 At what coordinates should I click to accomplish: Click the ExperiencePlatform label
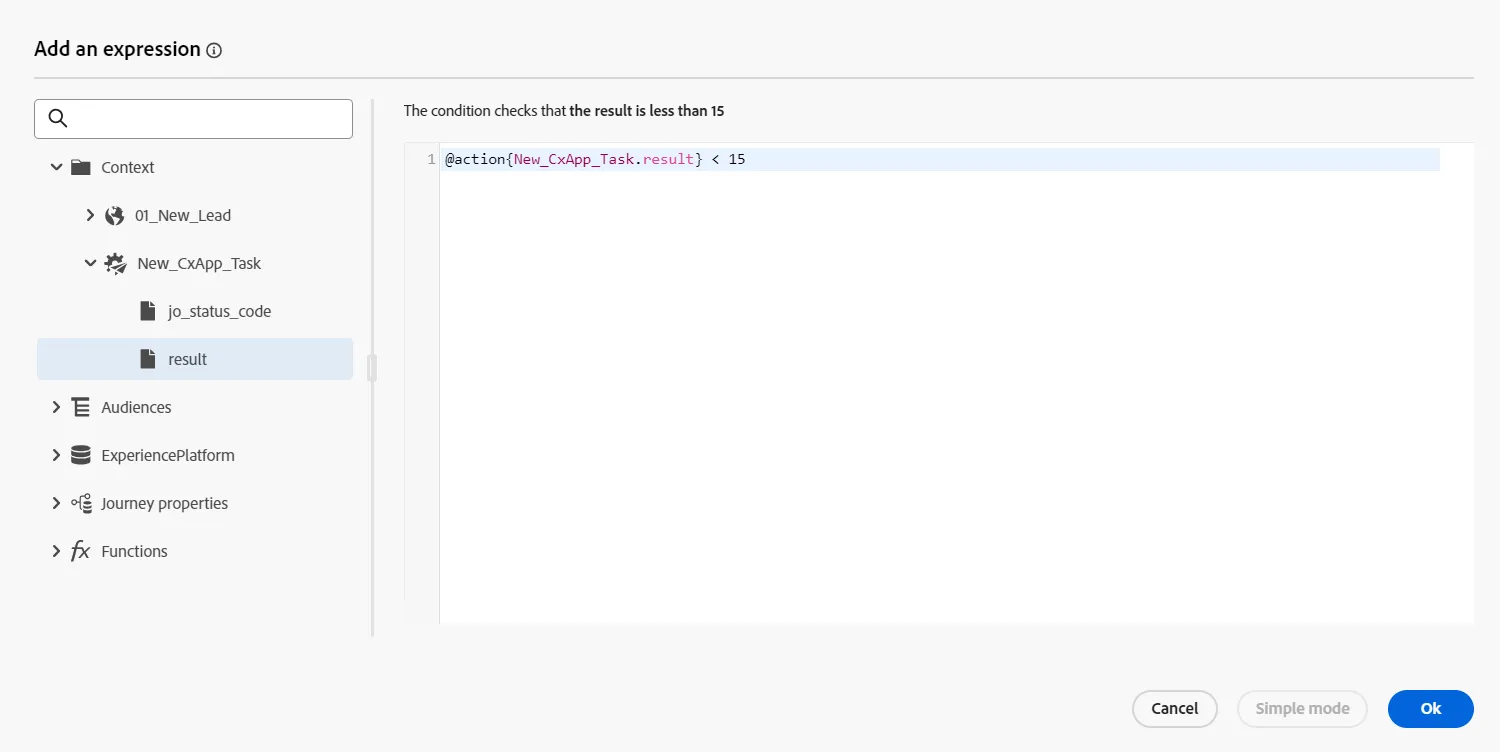coord(168,455)
